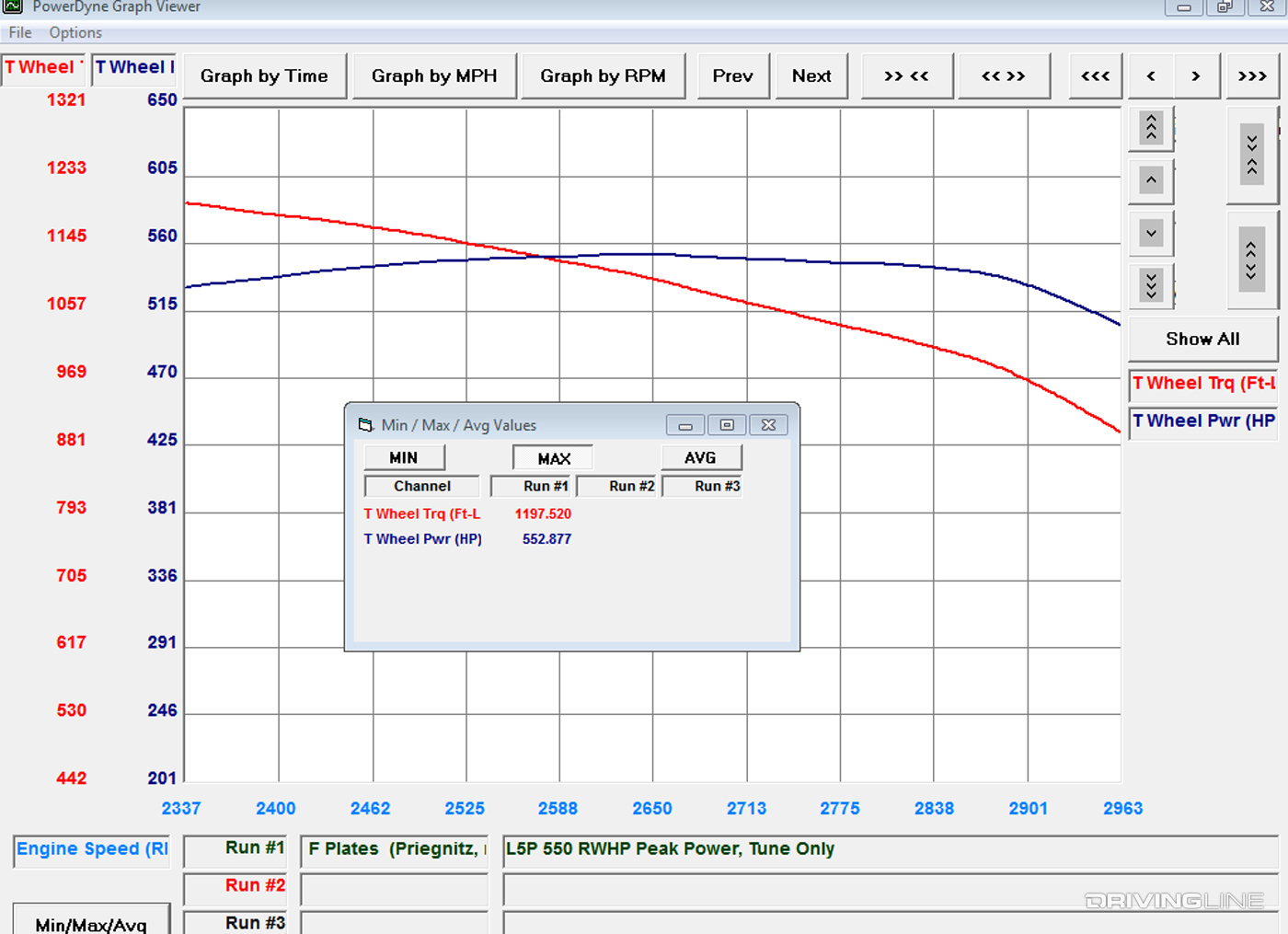The width and height of the screenshot is (1288, 934).
Task: Click the single down-arrow axis adjustment icon
Action: 1150,233
